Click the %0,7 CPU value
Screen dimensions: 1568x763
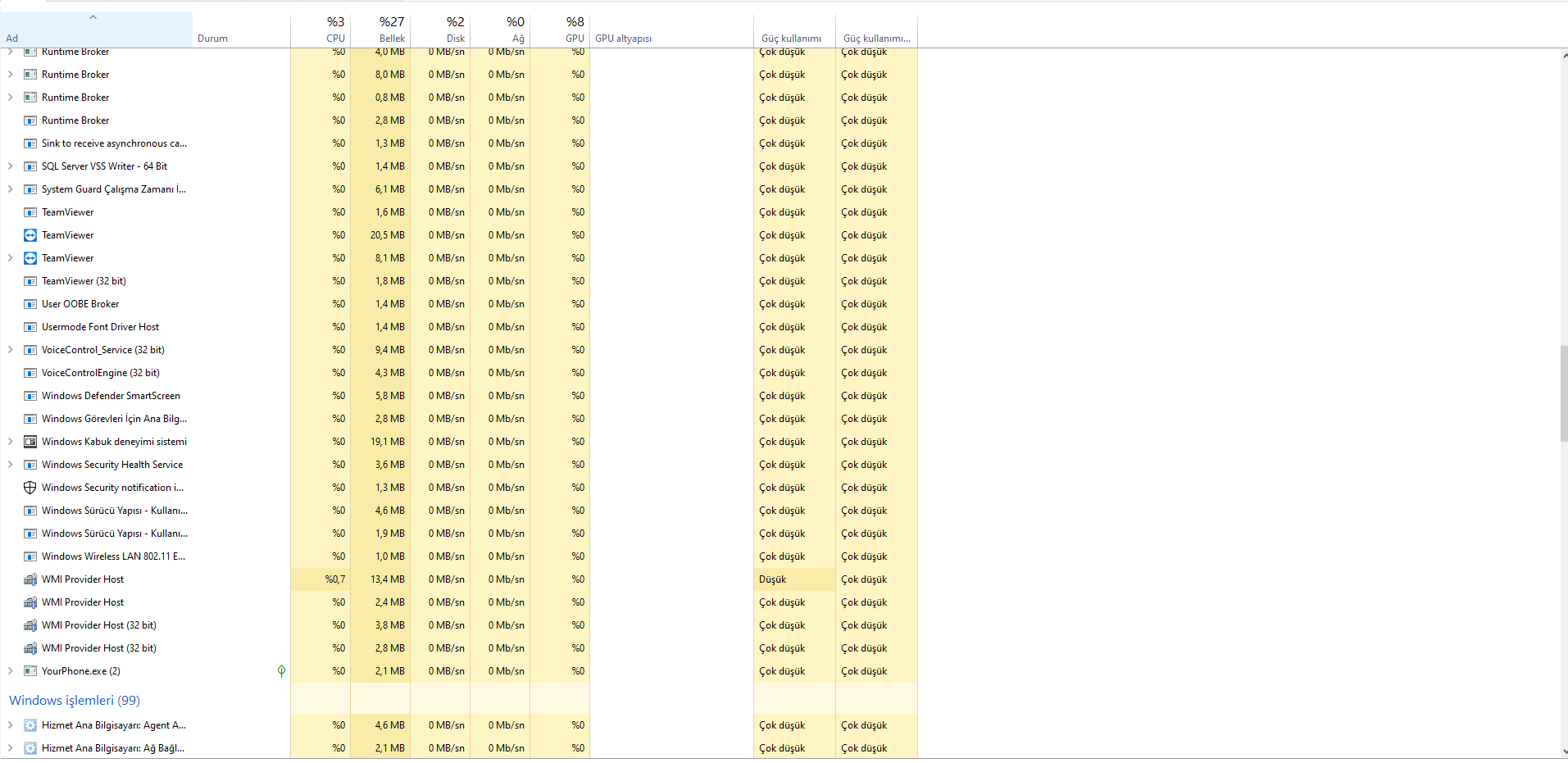click(x=334, y=579)
